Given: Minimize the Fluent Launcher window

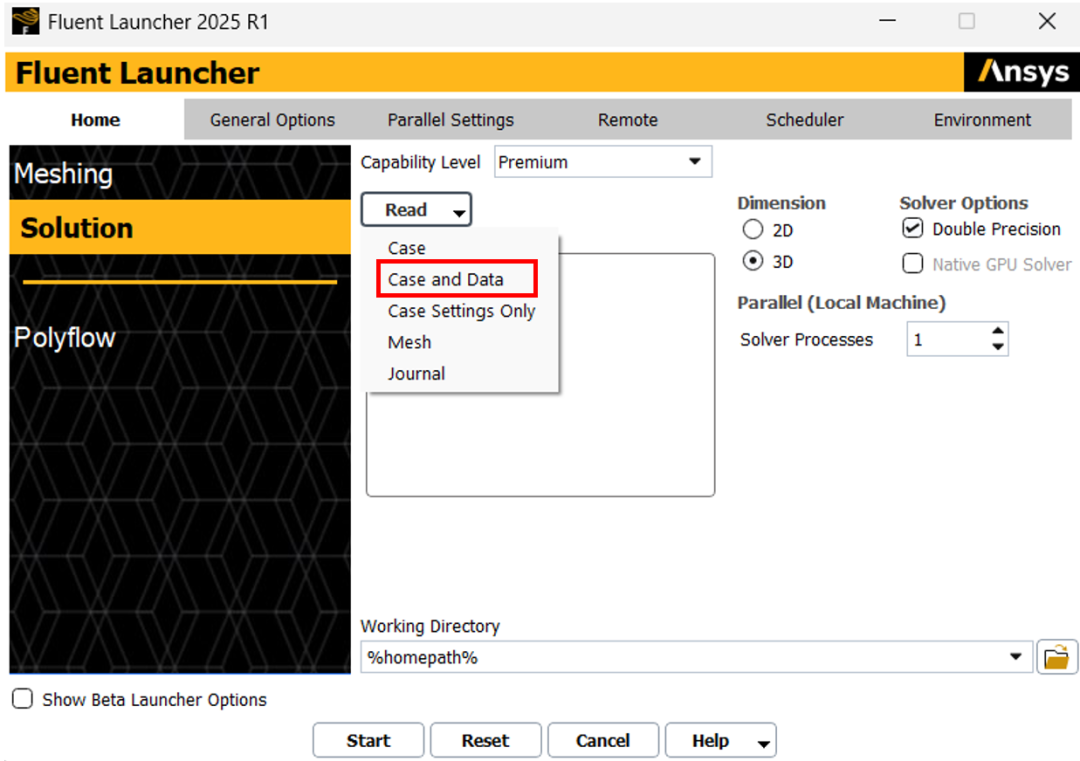Looking at the screenshot, I should (x=887, y=21).
